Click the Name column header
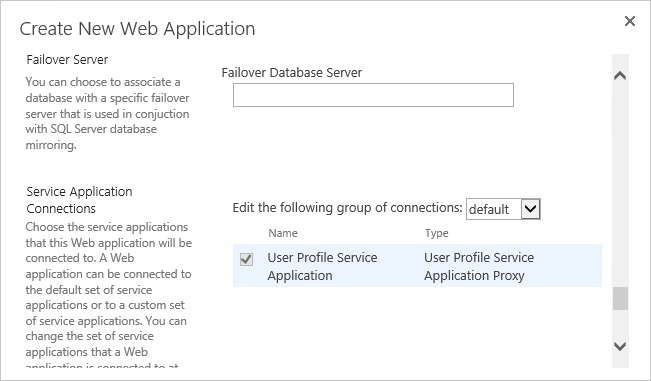 283,233
